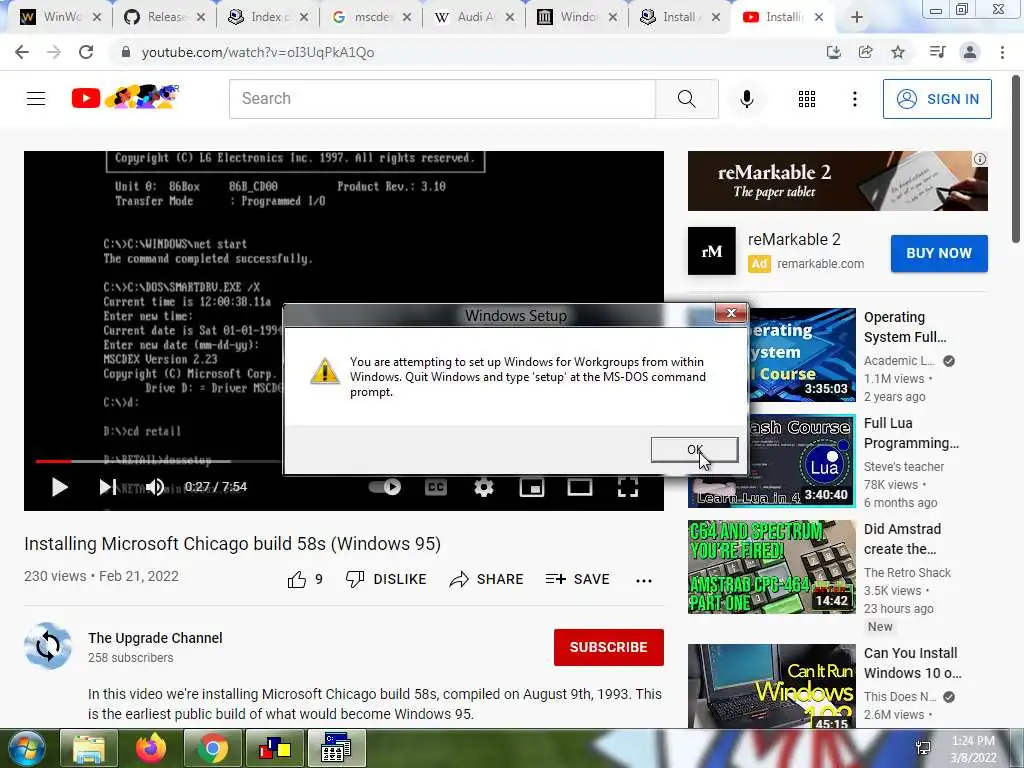Viewport: 1024px width, 768px height.
Task: Open Can You Install Windows 10 thumbnail
Action: tap(771, 686)
